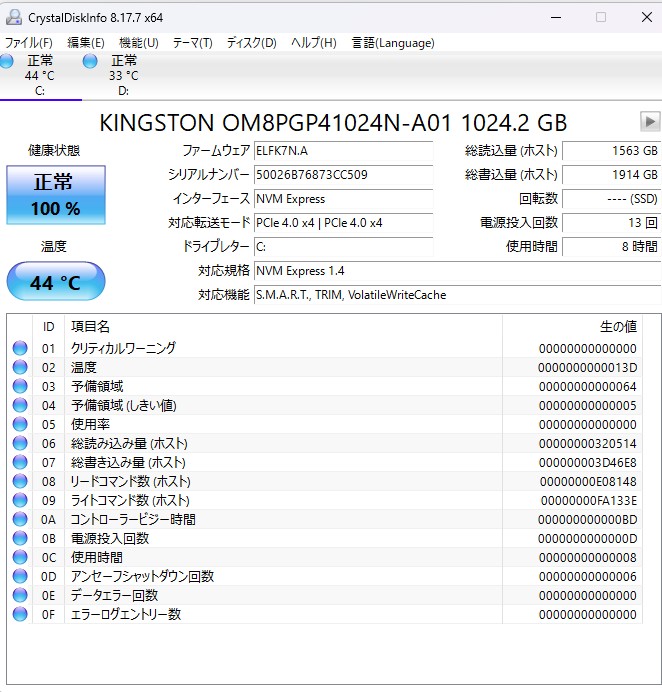The image size is (662, 692).
Task: Select the データエラー回数 row label
Action: coord(114,595)
